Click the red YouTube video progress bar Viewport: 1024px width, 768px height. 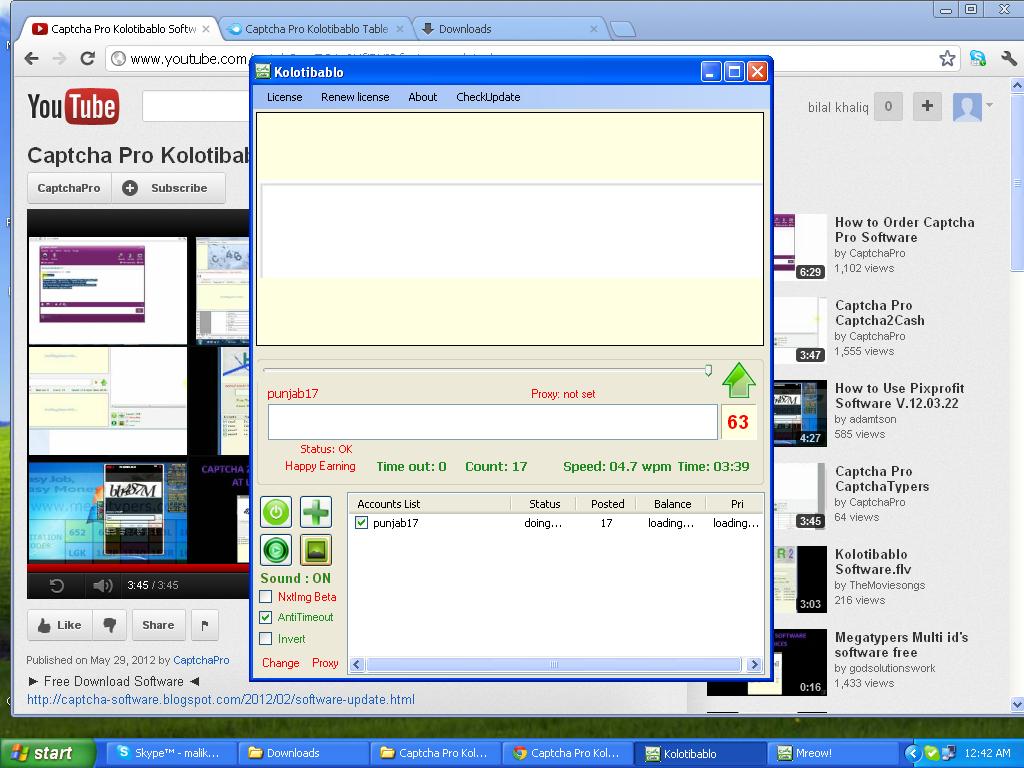point(138,568)
